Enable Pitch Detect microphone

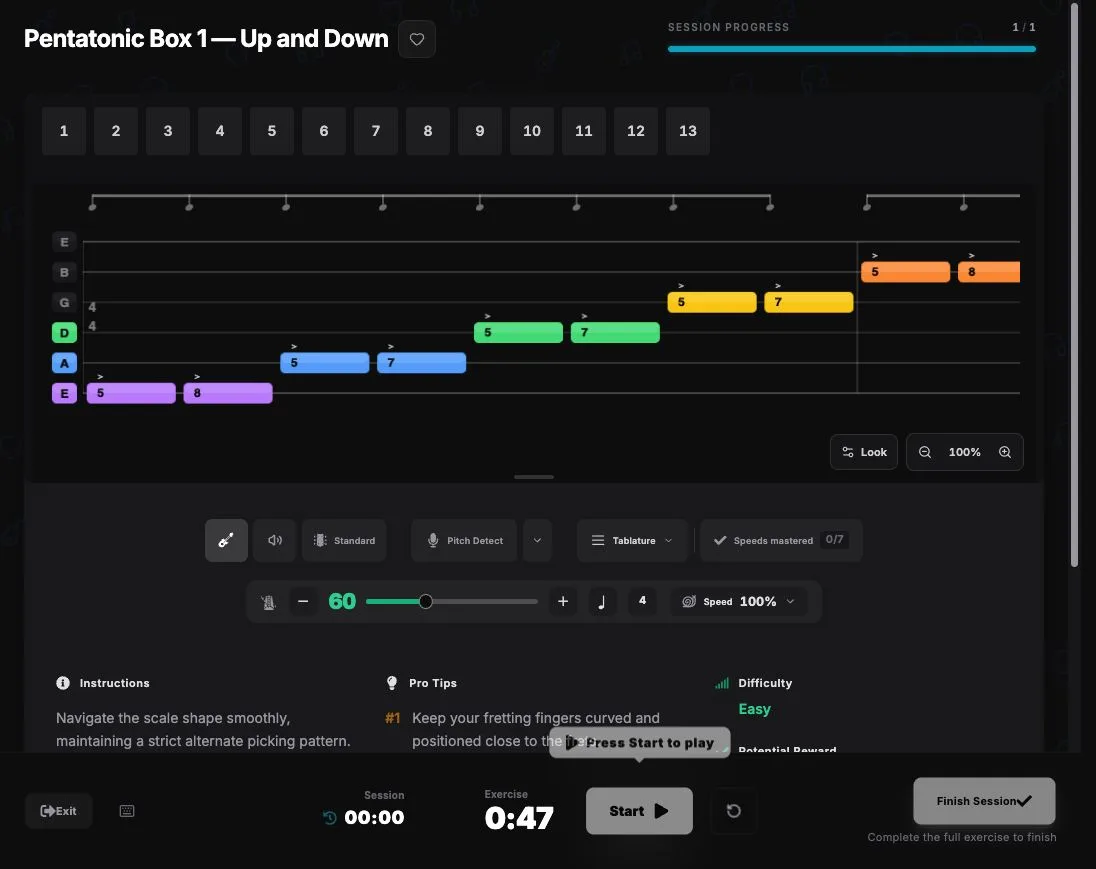point(464,540)
